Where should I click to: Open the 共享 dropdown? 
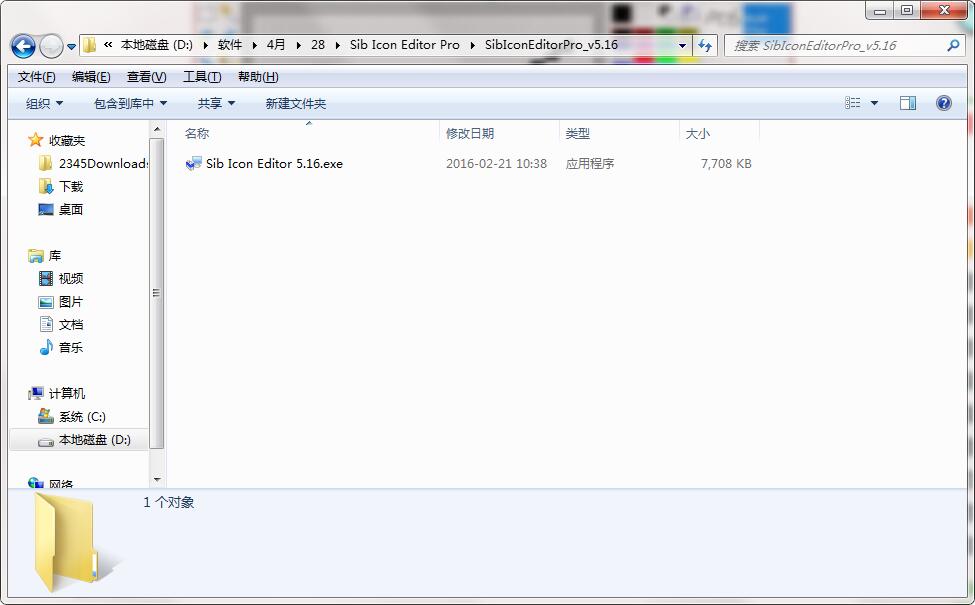(x=216, y=103)
